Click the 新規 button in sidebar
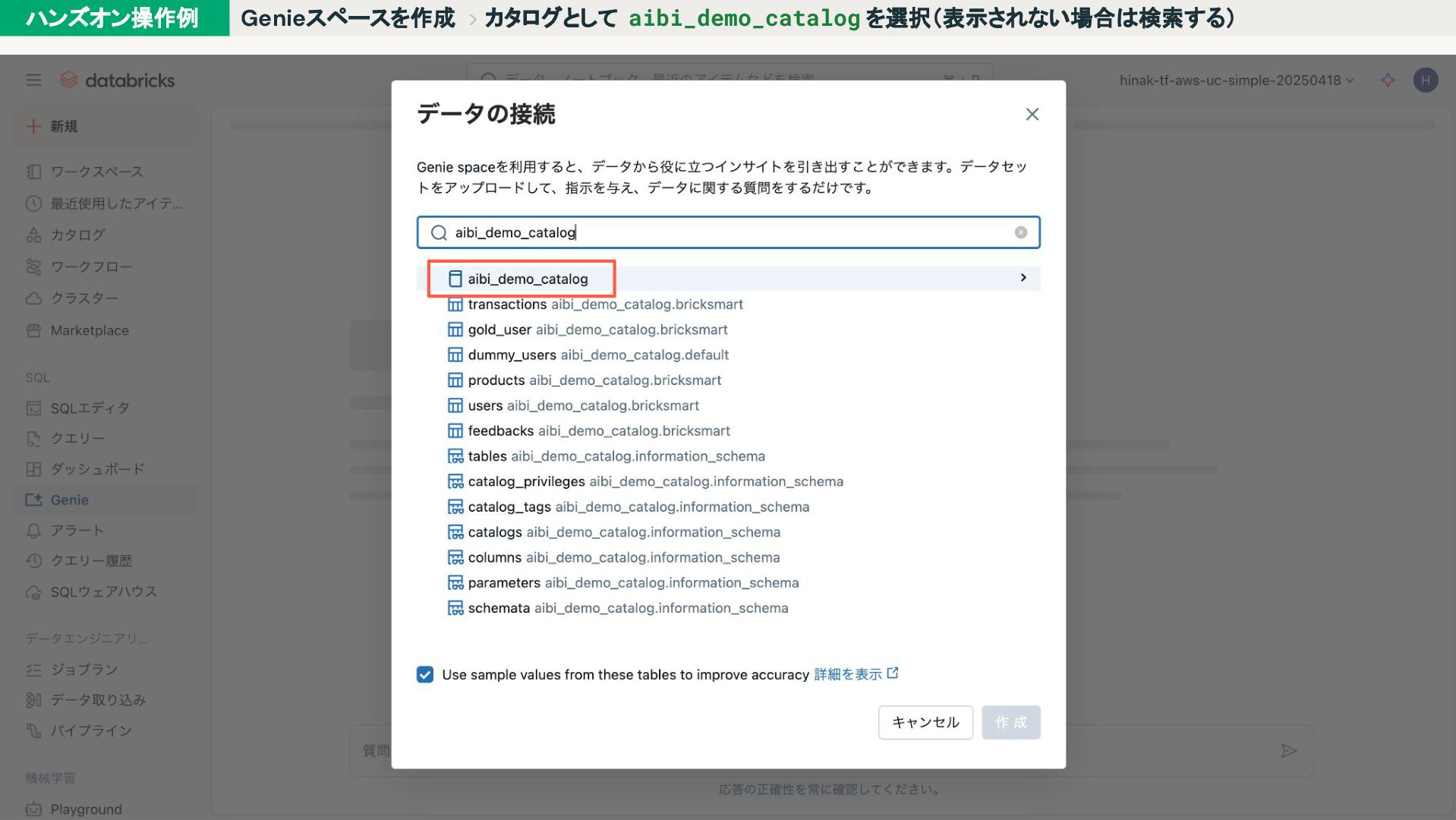The height and width of the screenshot is (820, 1456). click(x=106, y=126)
